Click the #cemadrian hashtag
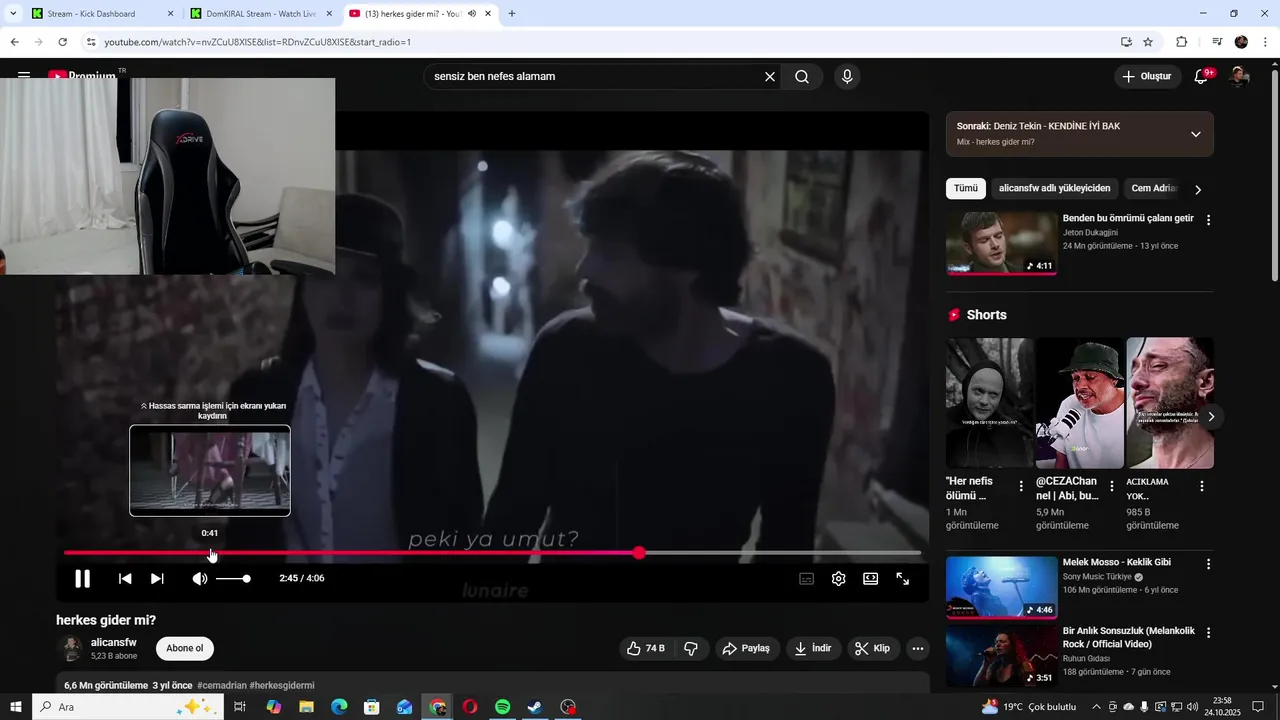Screen dimensions: 1280x720 tap(221, 685)
